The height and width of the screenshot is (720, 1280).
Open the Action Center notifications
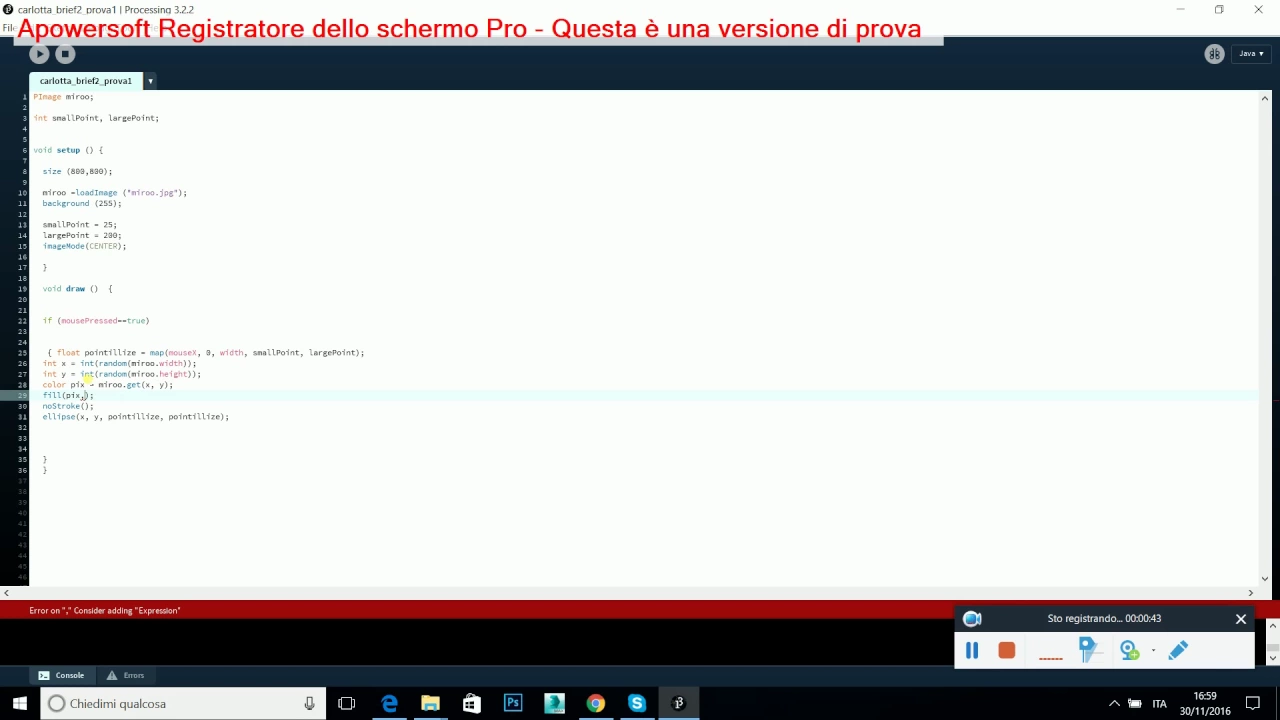click(x=1253, y=704)
